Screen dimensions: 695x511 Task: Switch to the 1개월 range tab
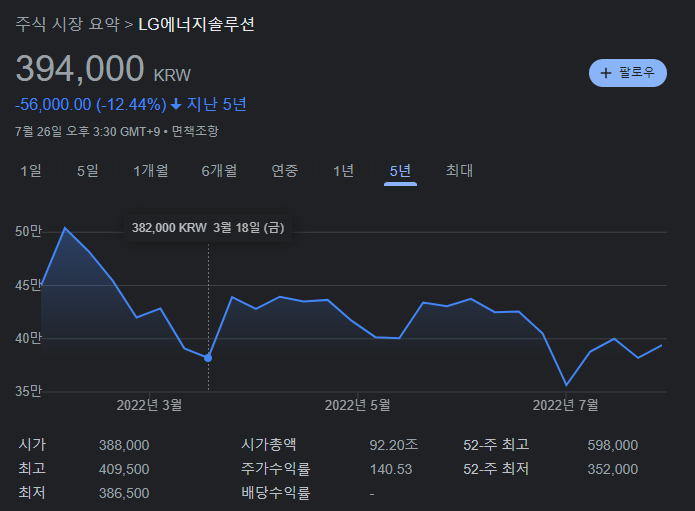tap(151, 171)
